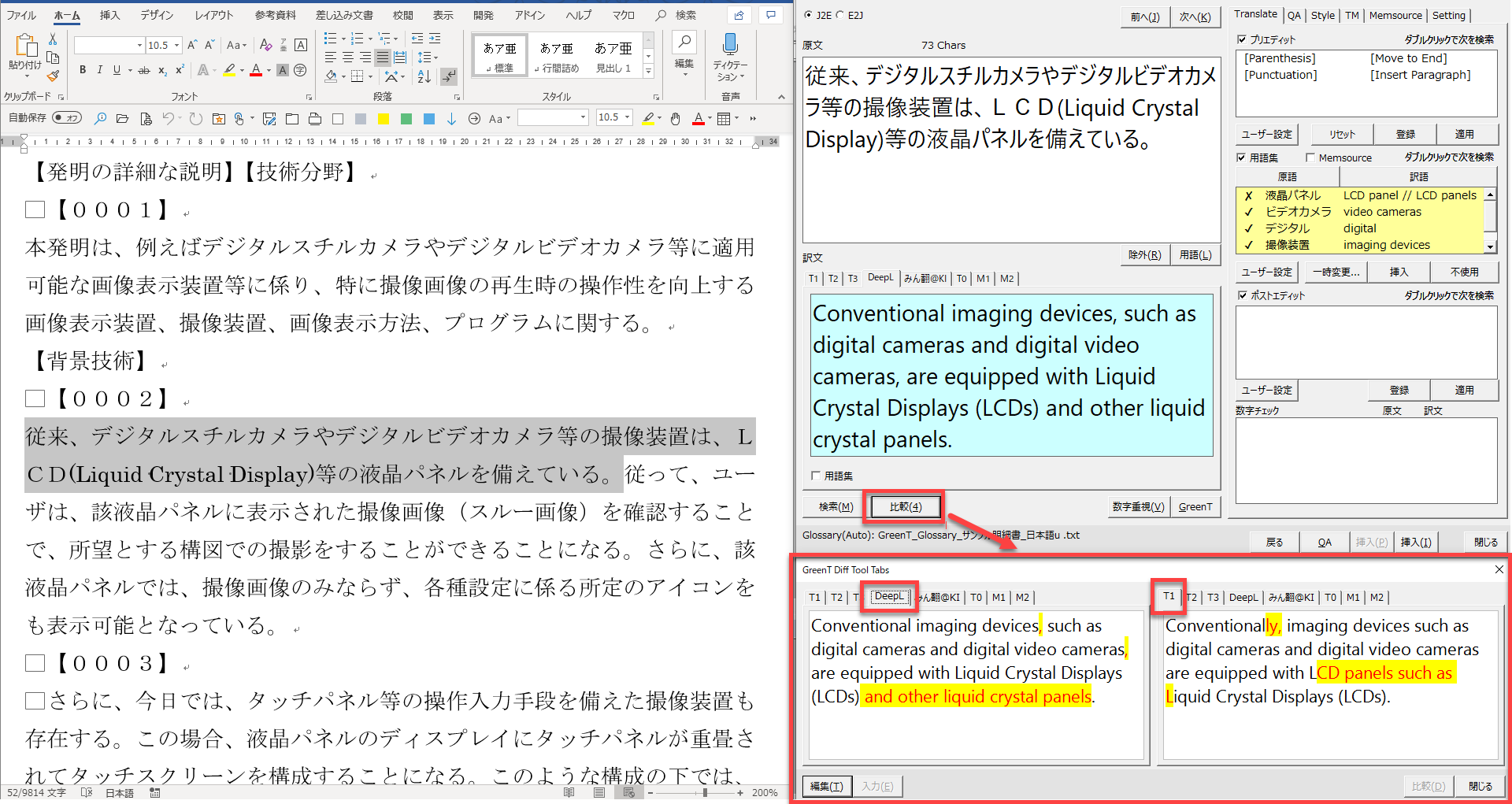
Task: Click the Italic formatting icon
Action: click(x=100, y=70)
